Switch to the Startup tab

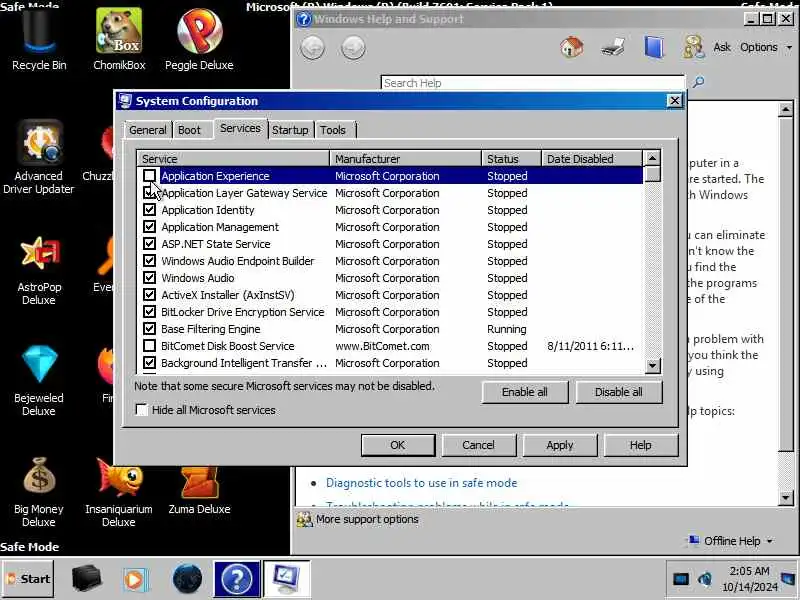click(290, 130)
